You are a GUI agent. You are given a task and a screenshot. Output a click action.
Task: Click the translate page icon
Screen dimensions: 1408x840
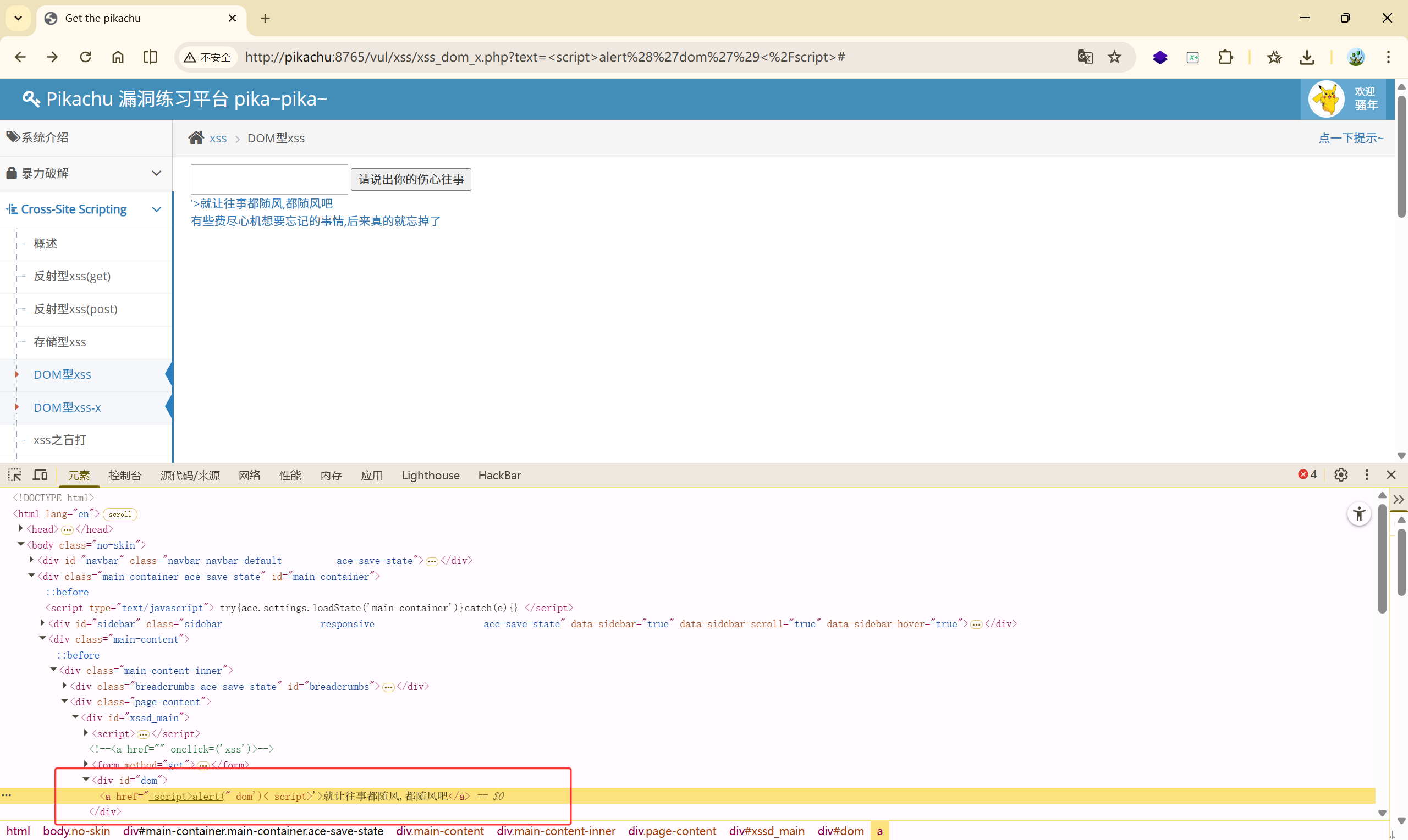tap(1084, 57)
